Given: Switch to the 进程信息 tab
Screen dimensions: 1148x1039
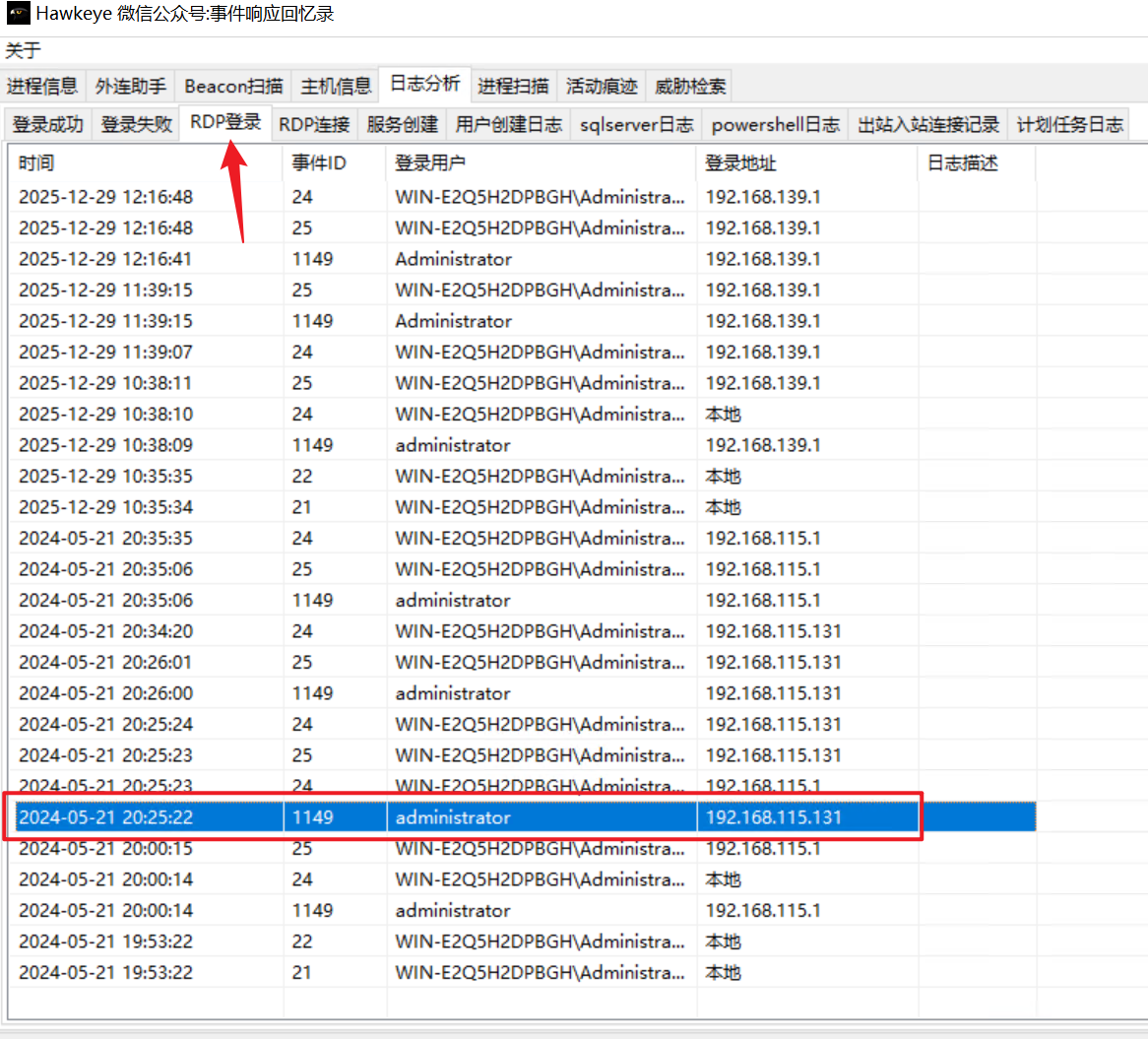Looking at the screenshot, I should (x=42, y=87).
